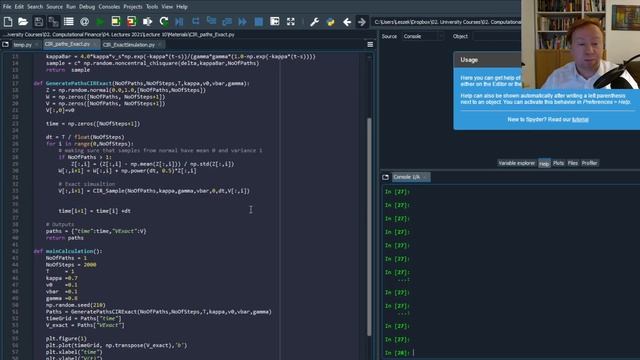The width and height of the screenshot is (640, 360).
Task: Switch to the temp.py editor tab
Action: click(22, 44)
